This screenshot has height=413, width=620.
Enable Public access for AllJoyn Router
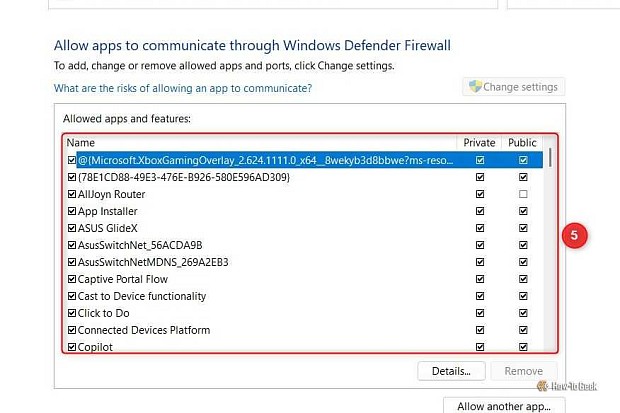tap(523, 194)
